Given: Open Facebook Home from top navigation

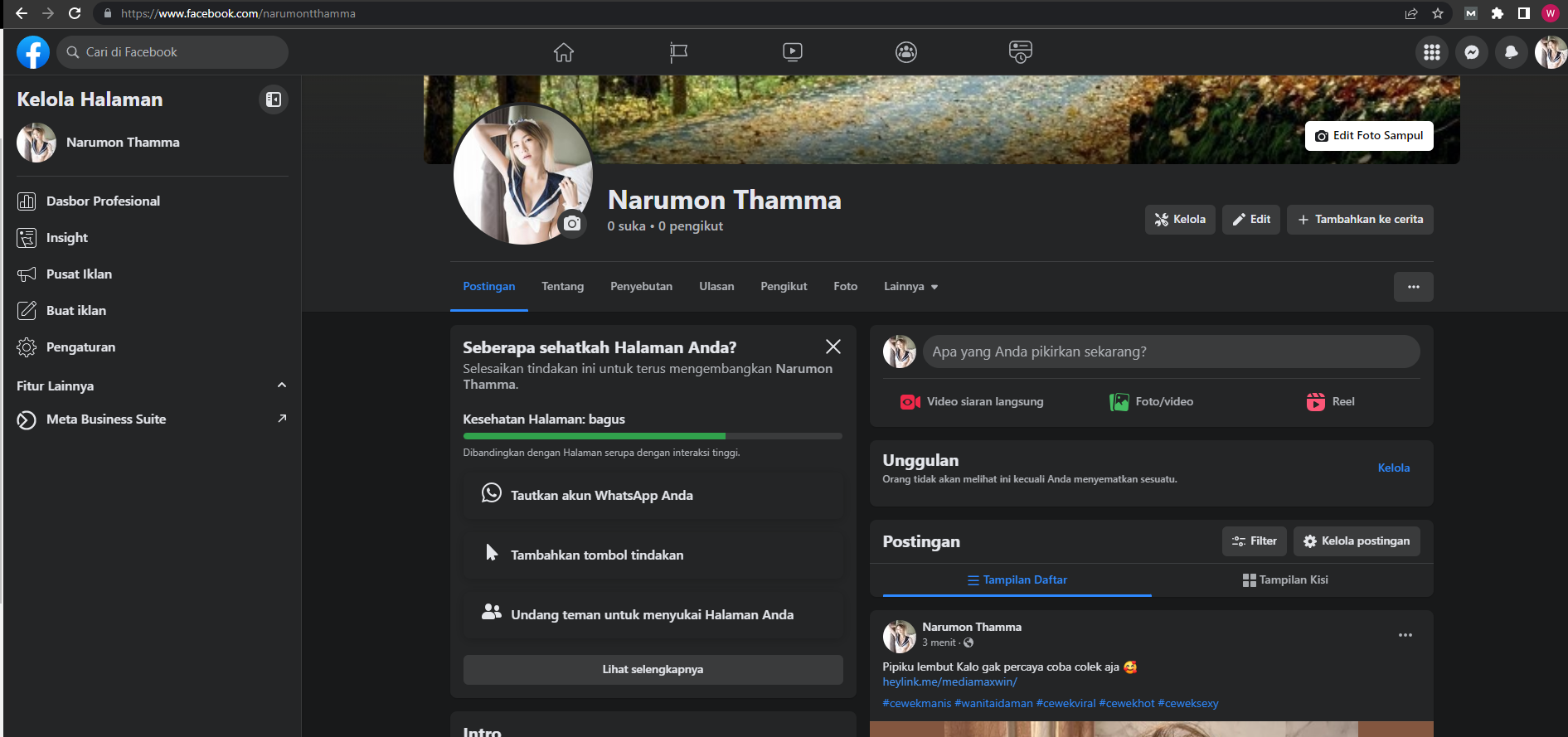Looking at the screenshot, I should (564, 52).
